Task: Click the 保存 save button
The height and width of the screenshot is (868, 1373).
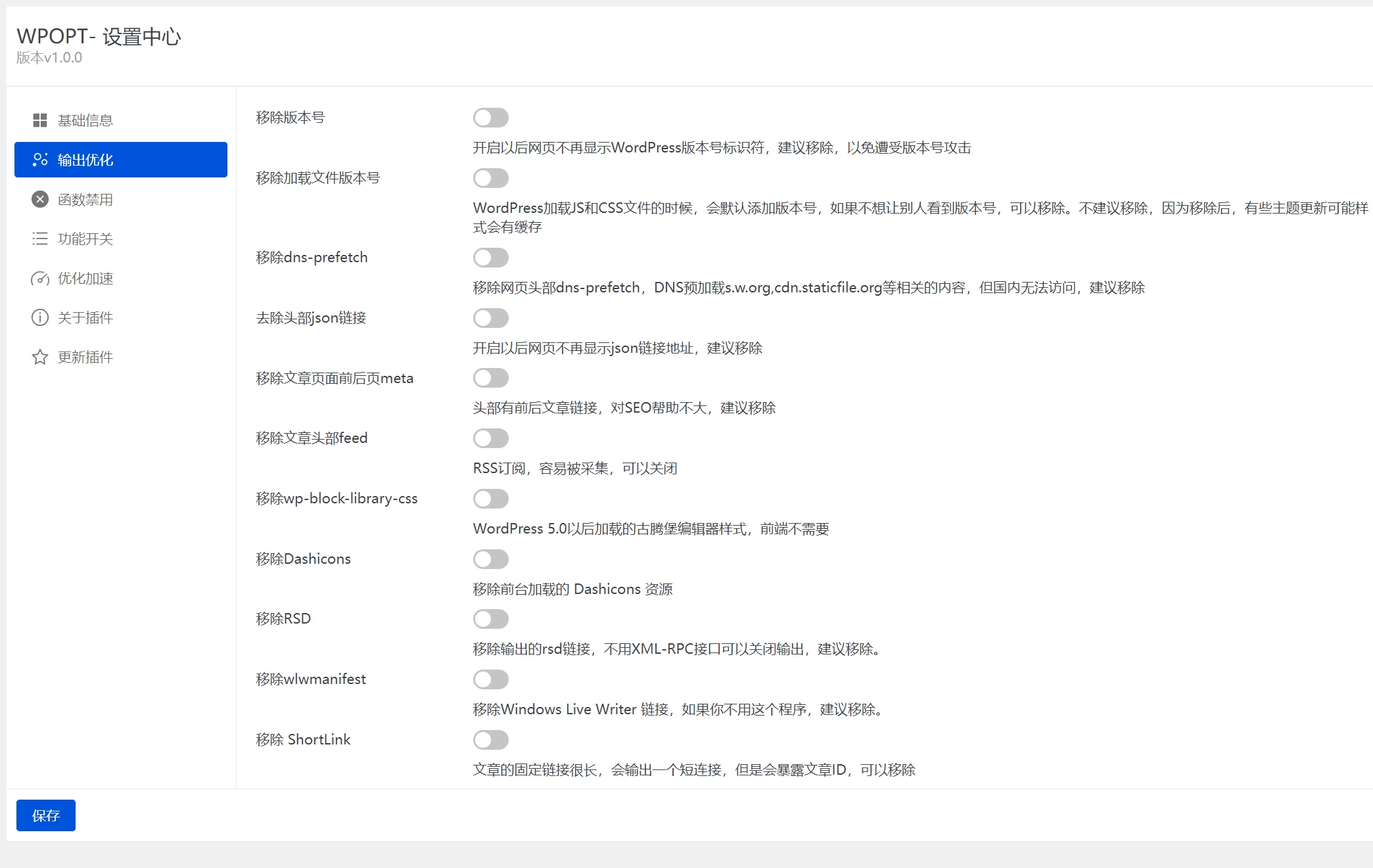Action: click(x=46, y=815)
